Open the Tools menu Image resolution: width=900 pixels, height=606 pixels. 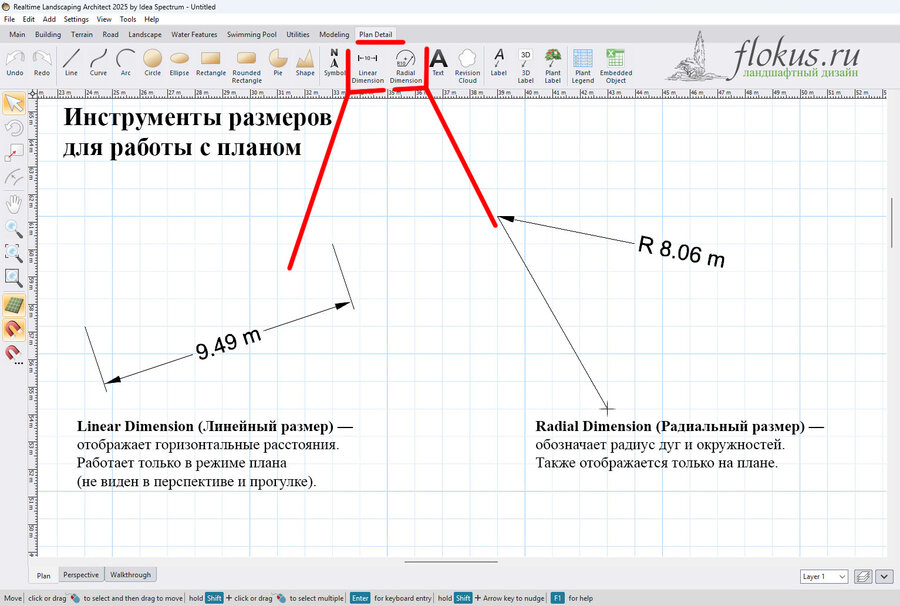click(x=128, y=19)
